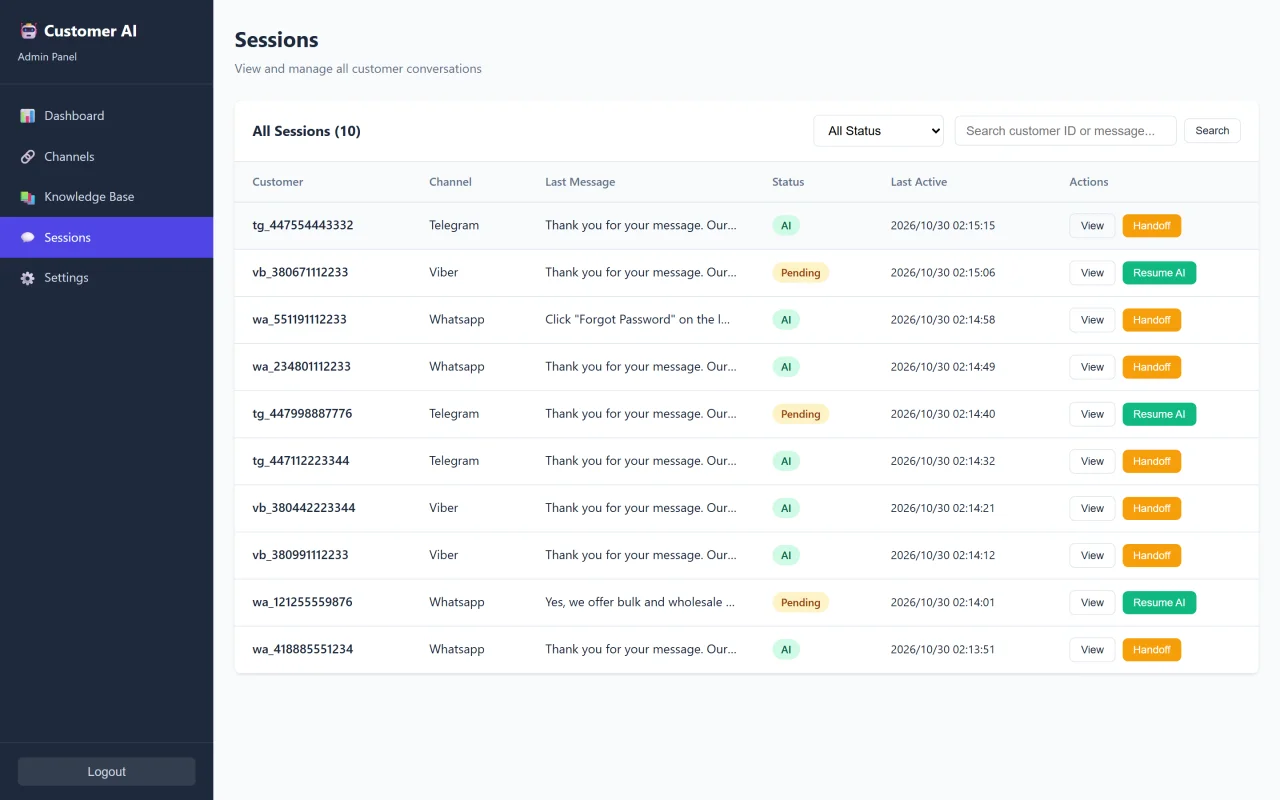Click the All Sessions (10) heading
Viewport: 1280px width, 800px height.
pos(306,131)
